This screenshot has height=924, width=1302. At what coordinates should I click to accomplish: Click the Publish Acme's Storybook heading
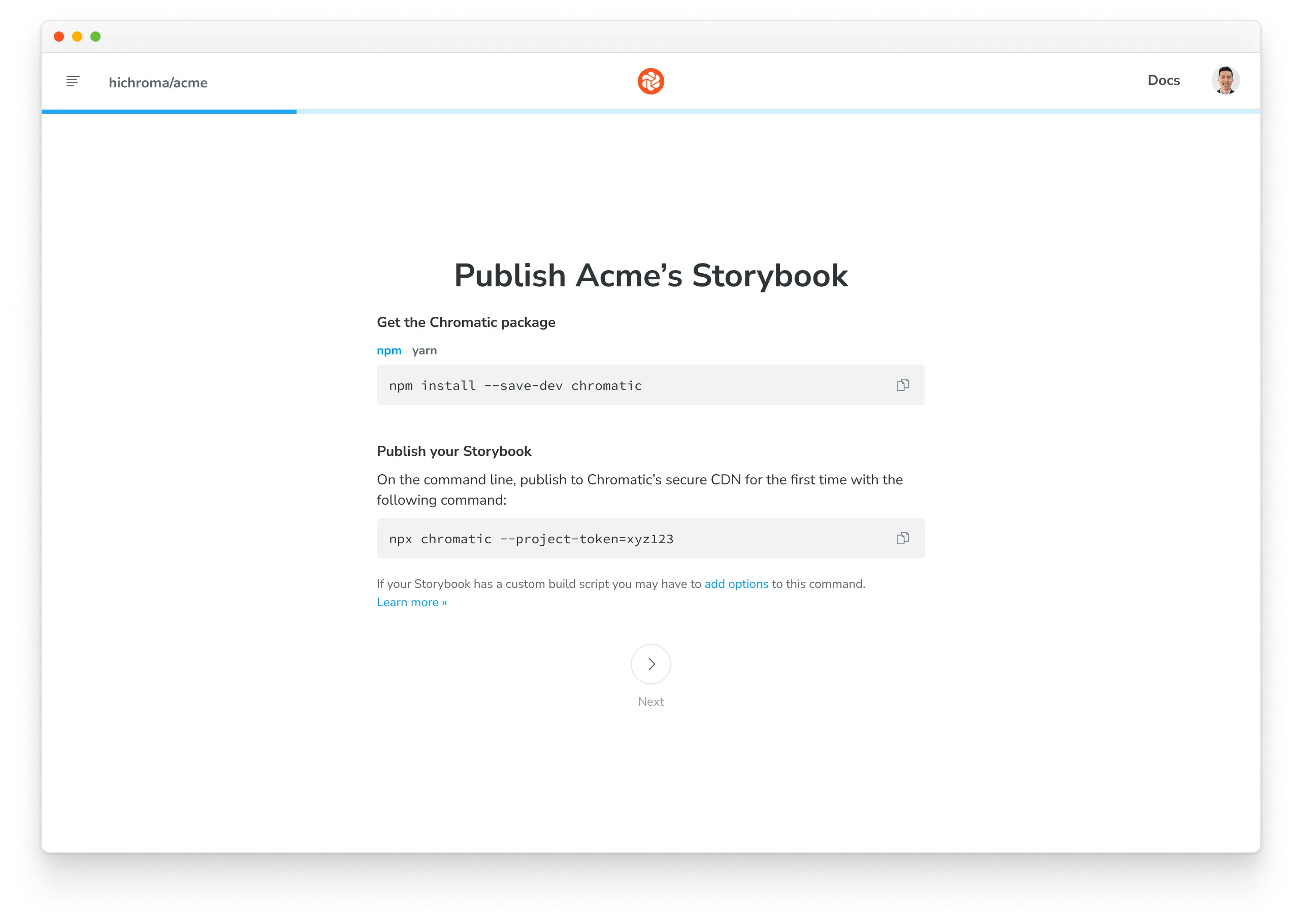650,275
